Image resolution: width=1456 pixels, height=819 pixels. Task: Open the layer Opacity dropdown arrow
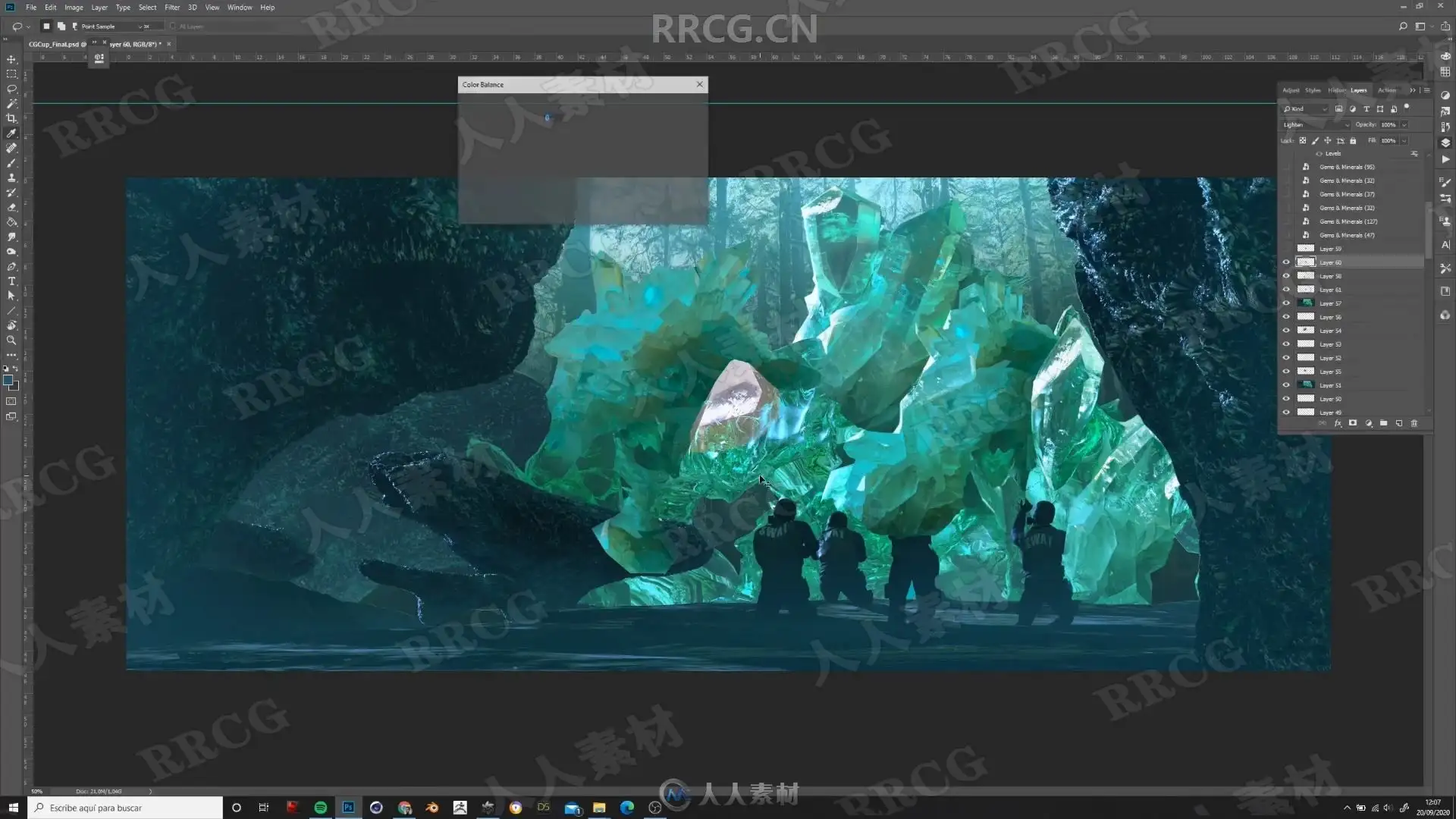click(1404, 124)
